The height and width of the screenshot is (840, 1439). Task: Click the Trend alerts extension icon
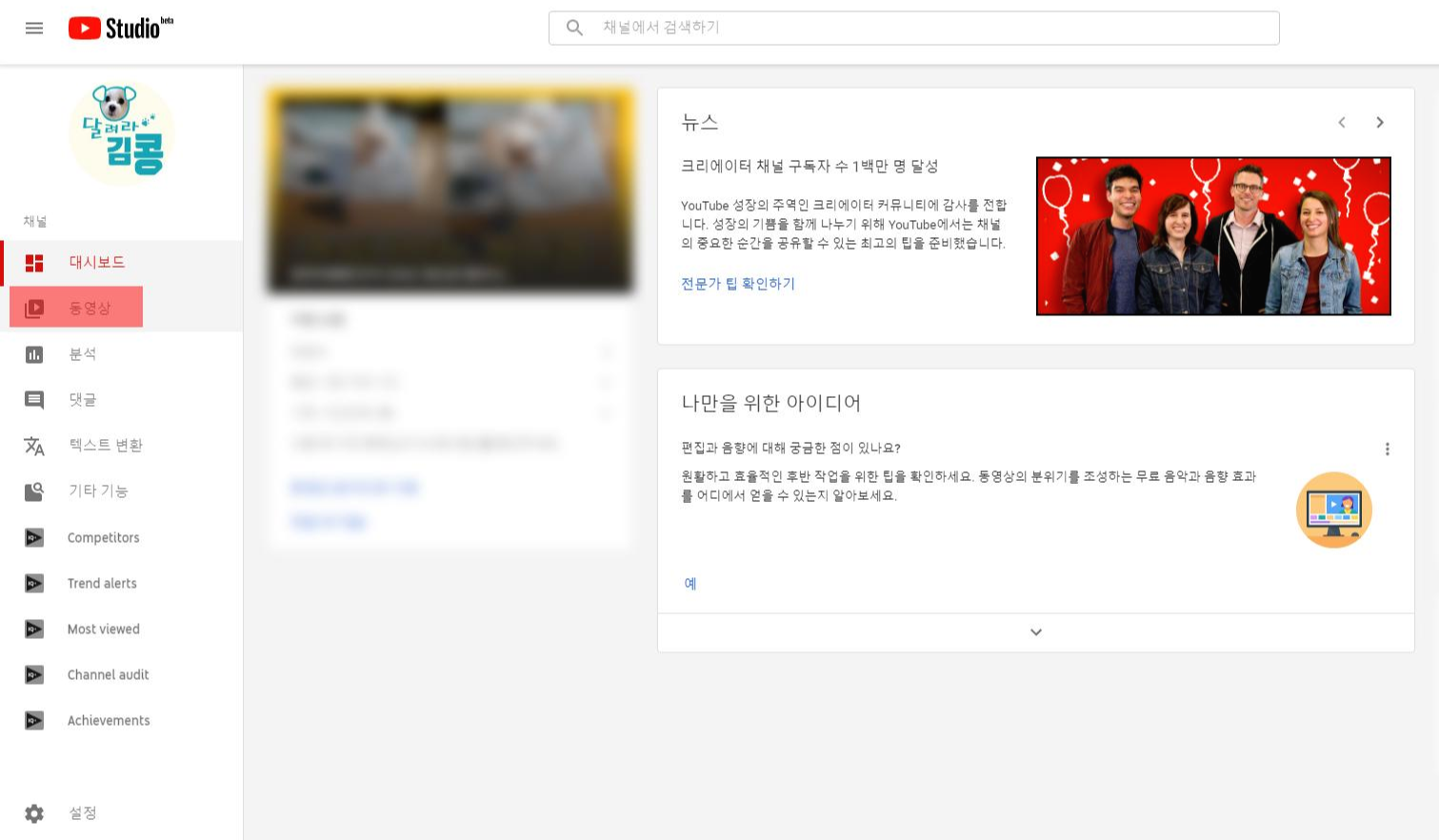pos(34,584)
